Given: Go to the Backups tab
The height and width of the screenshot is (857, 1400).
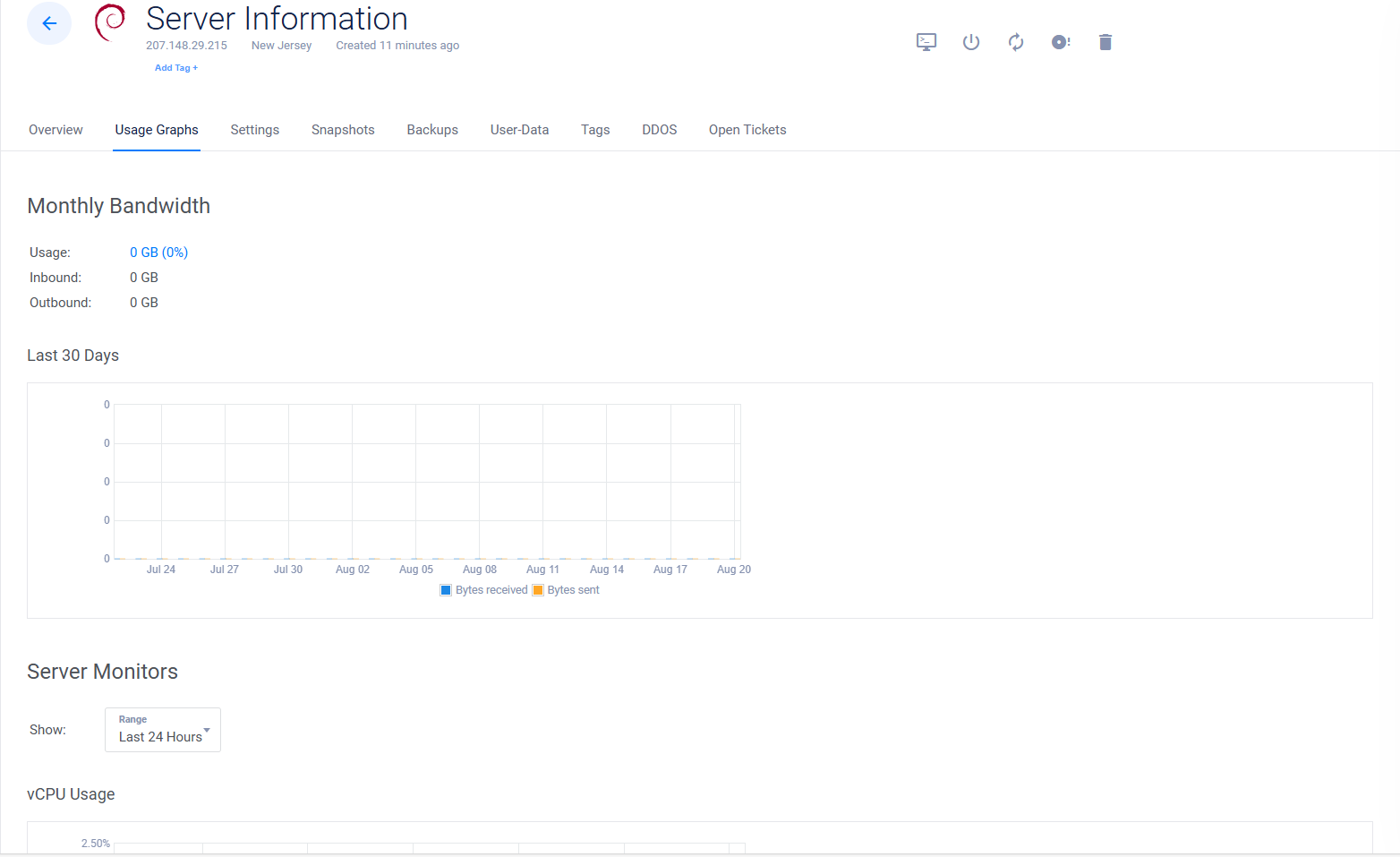Looking at the screenshot, I should (x=432, y=130).
